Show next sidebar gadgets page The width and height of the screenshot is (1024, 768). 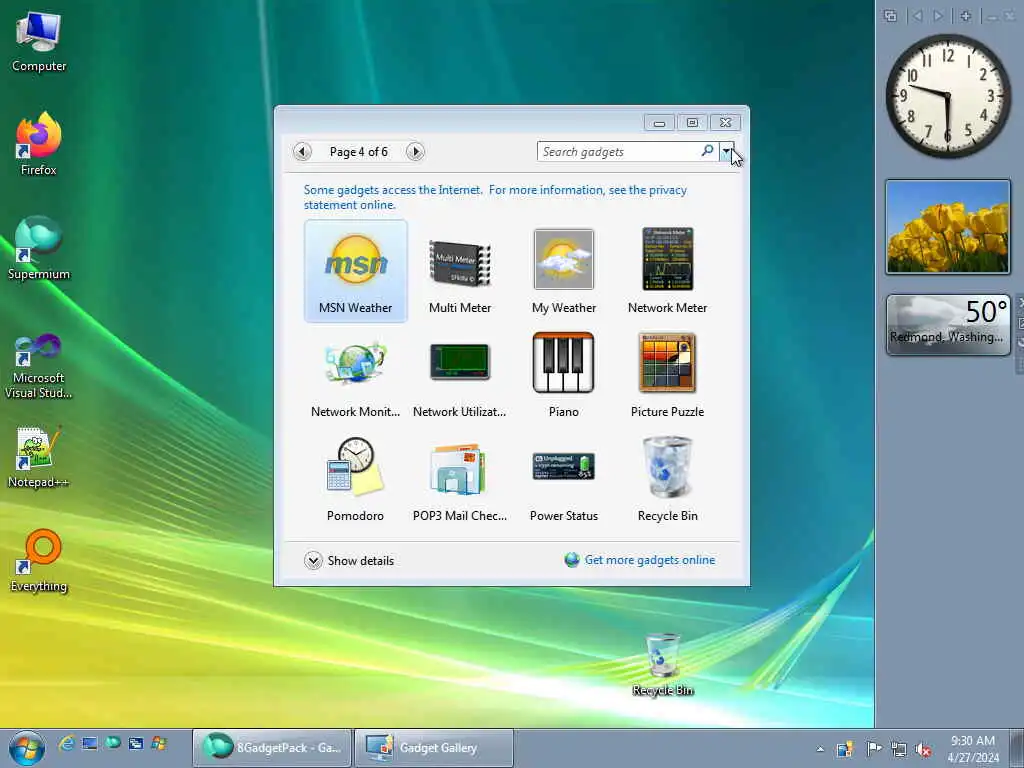pos(938,16)
